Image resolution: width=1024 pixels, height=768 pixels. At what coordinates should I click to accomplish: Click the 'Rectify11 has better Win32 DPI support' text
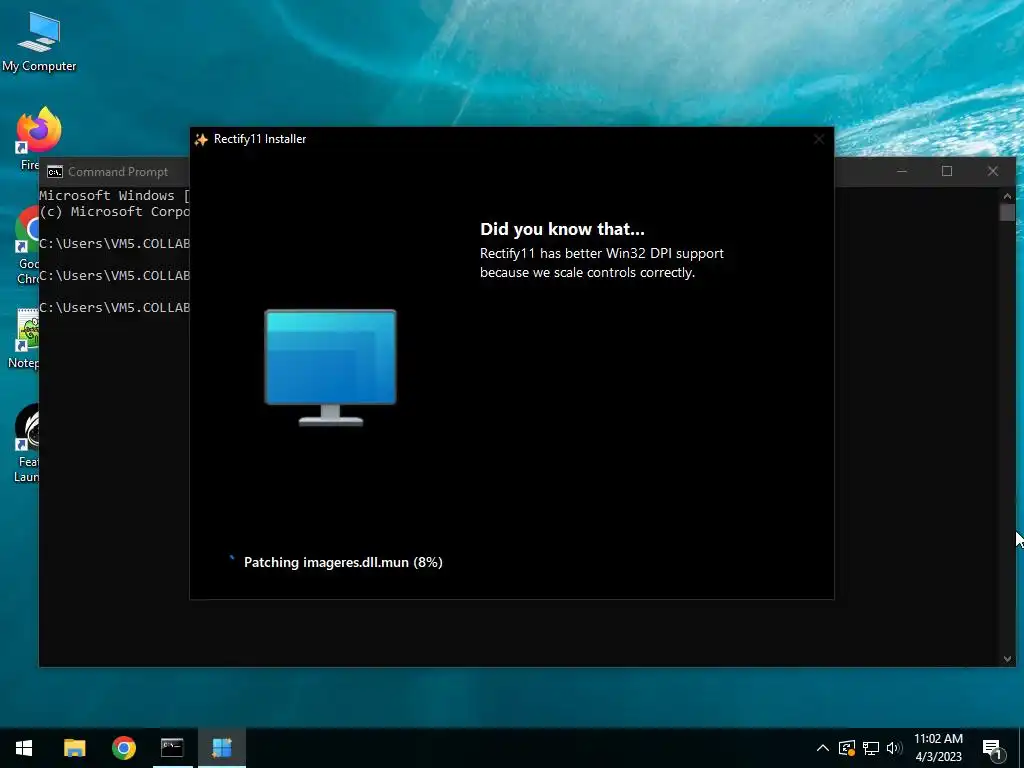tap(601, 253)
